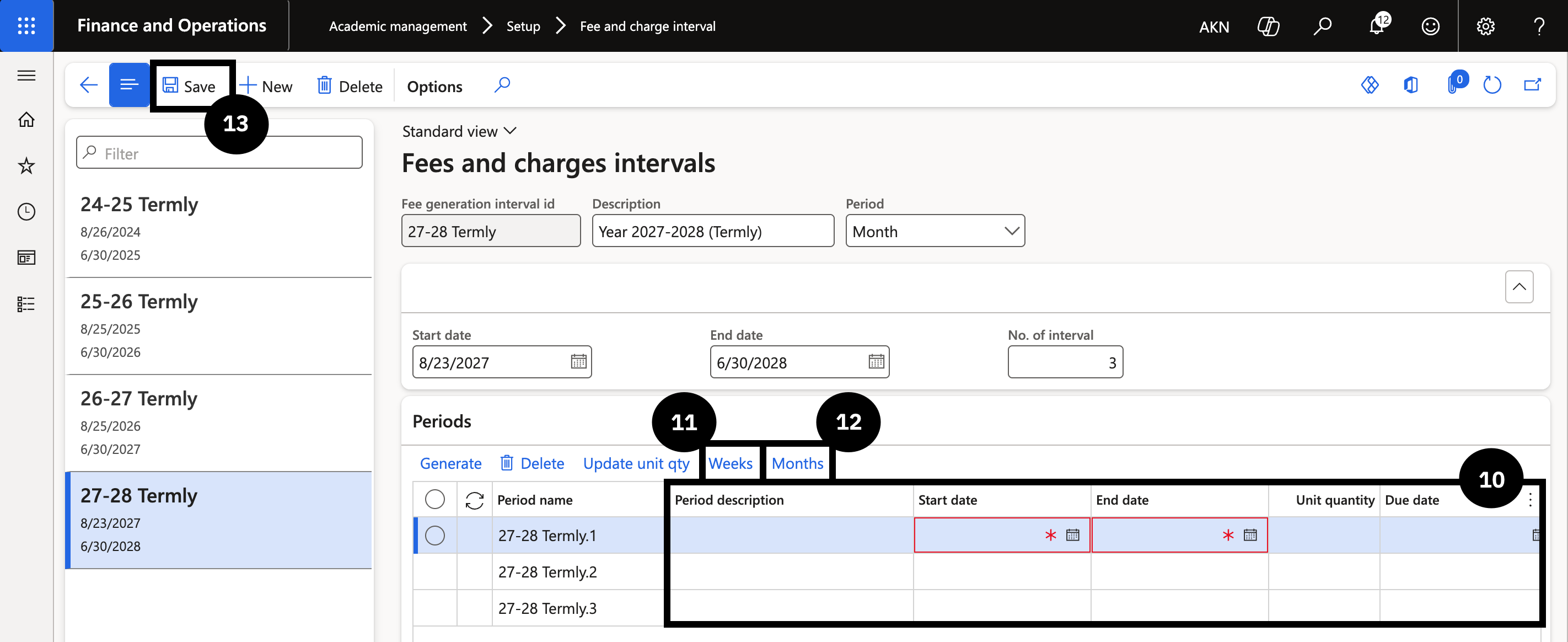Expand the Standard view selector
This screenshot has height=642, width=1568.
(460, 131)
